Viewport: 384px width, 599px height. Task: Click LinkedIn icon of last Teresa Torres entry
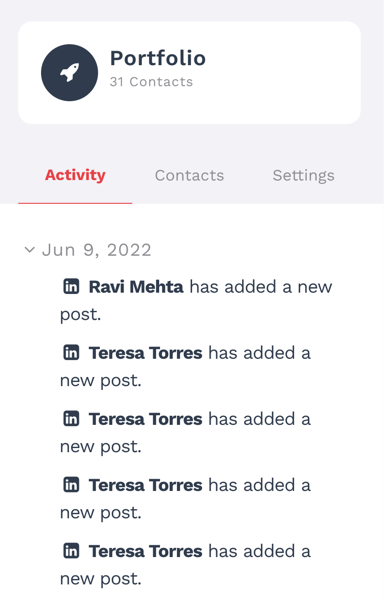coord(71,550)
